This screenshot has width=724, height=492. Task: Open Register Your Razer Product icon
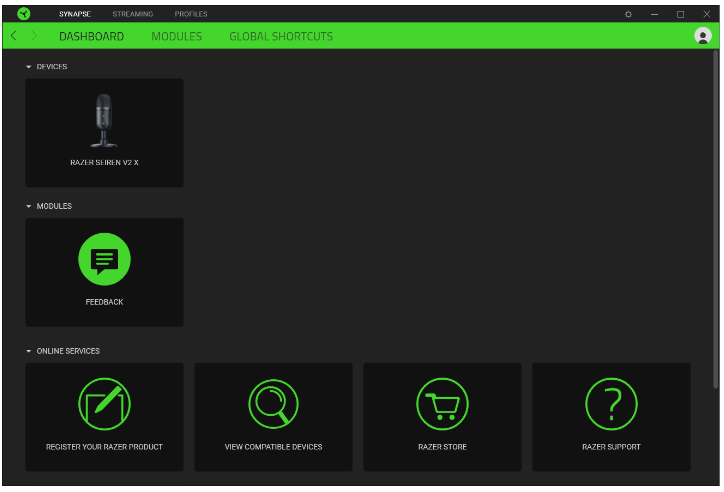pyautogui.click(x=104, y=404)
